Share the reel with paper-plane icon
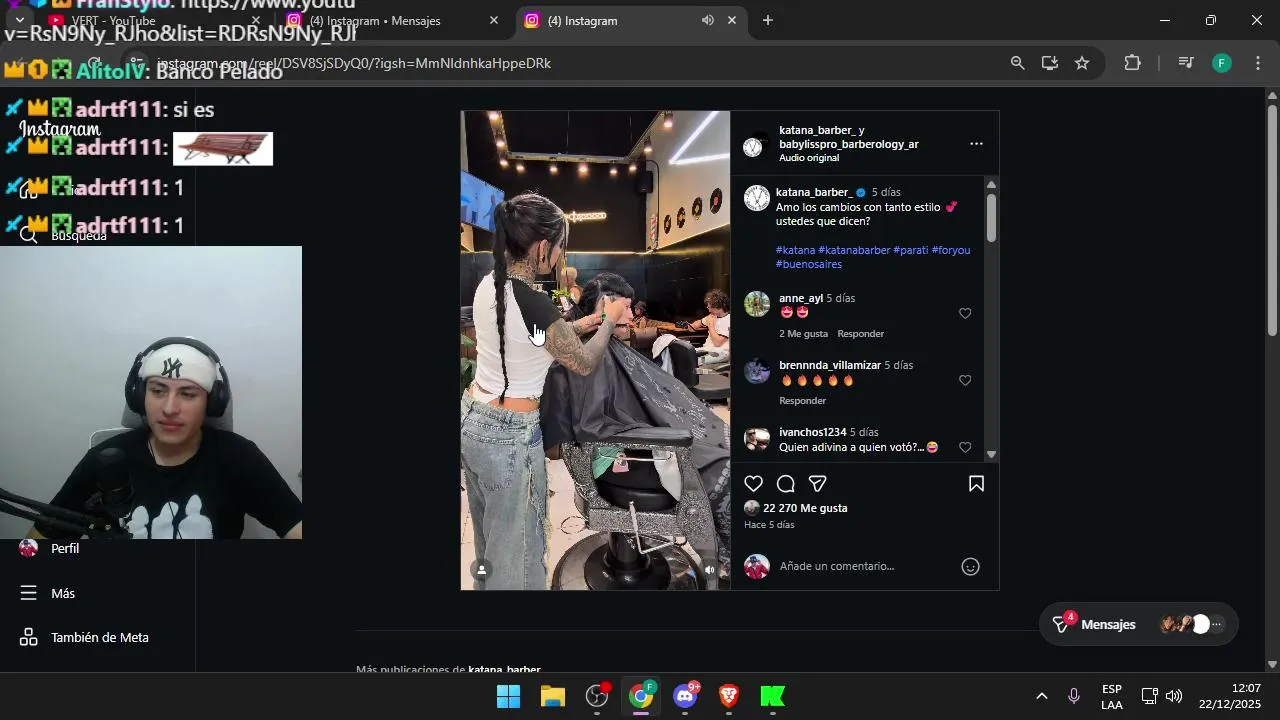1280x720 pixels. (x=818, y=484)
